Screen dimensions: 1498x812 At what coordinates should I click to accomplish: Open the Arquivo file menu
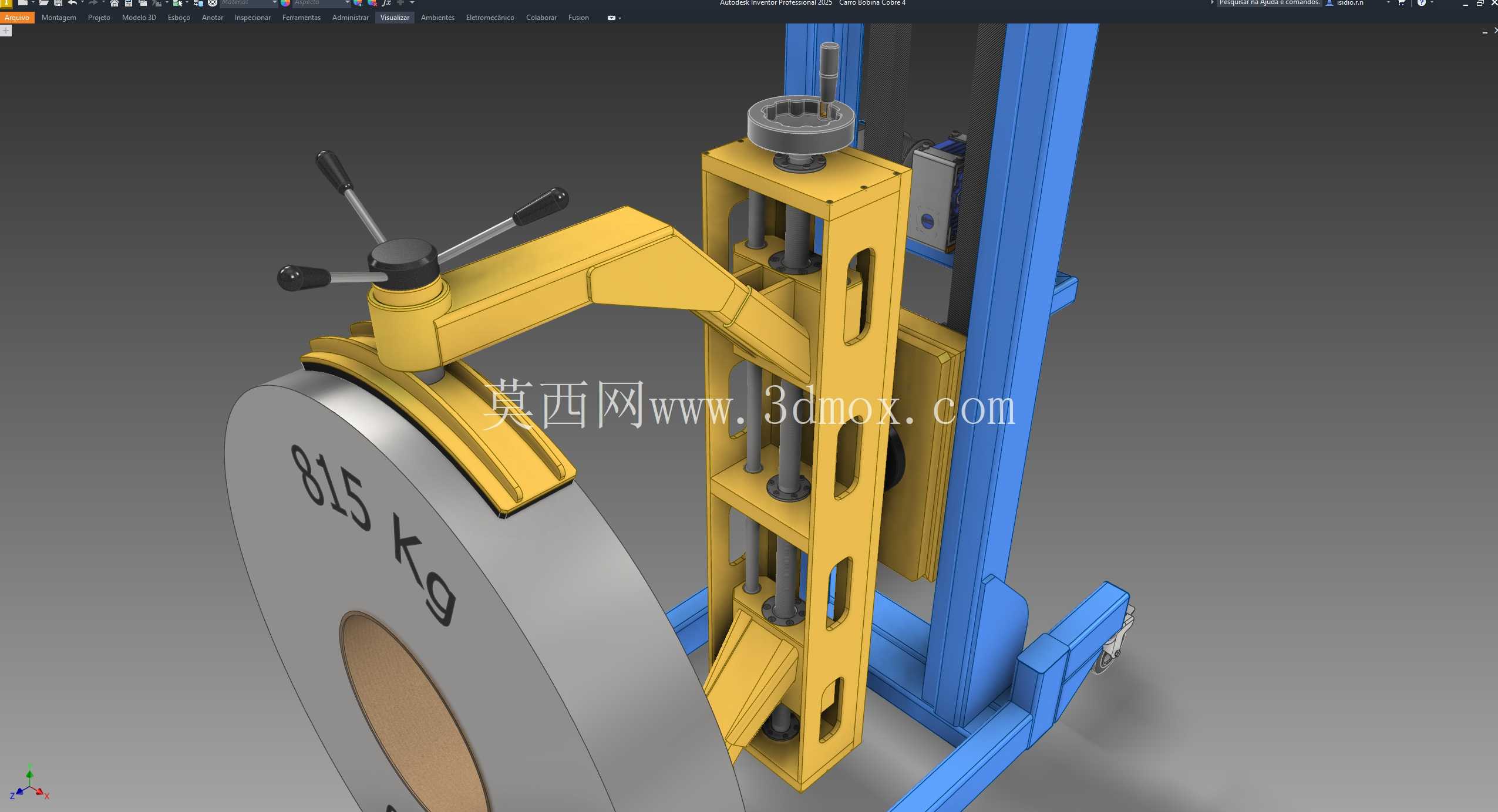17,18
